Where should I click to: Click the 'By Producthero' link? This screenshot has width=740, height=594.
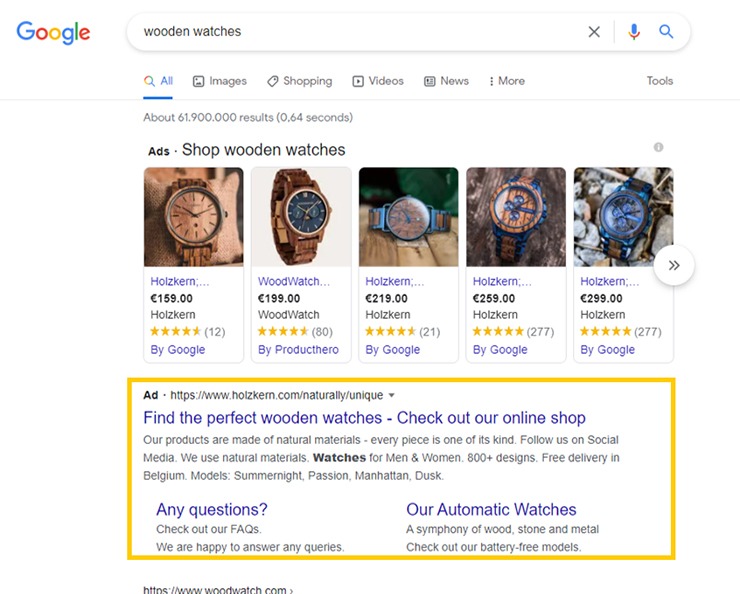coord(298,350)
